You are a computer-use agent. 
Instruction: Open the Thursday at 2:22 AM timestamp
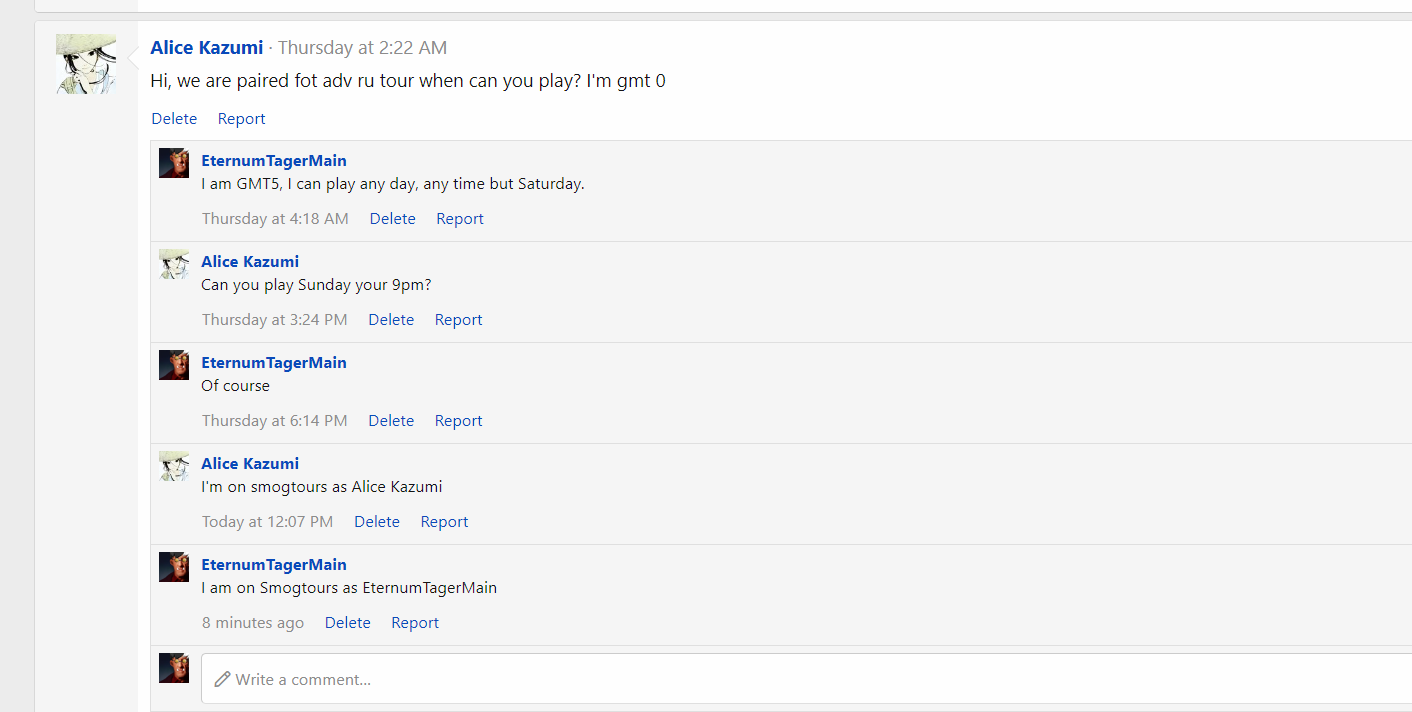click(362, 47)
